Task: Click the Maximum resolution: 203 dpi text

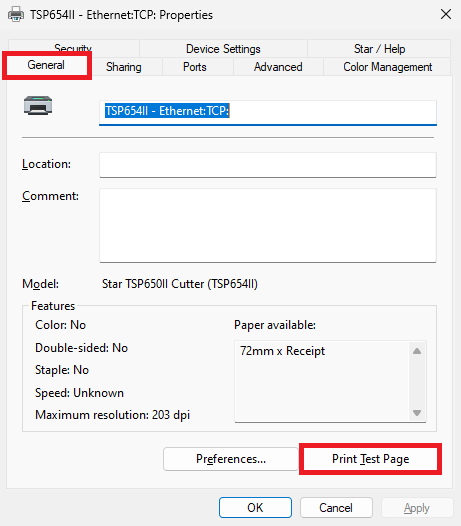Action: click(112, 415)
